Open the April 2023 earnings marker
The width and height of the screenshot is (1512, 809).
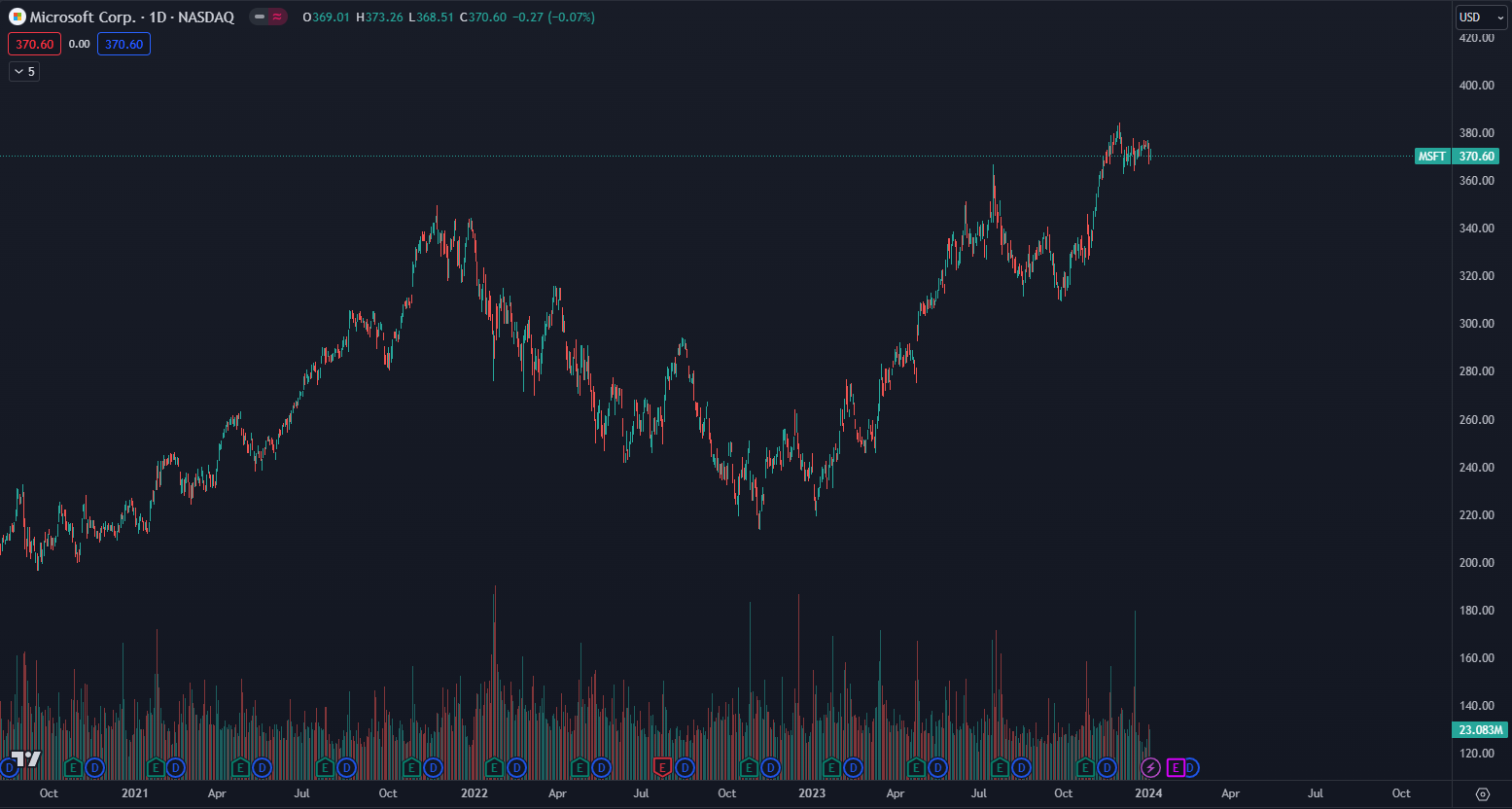[915, 767]
